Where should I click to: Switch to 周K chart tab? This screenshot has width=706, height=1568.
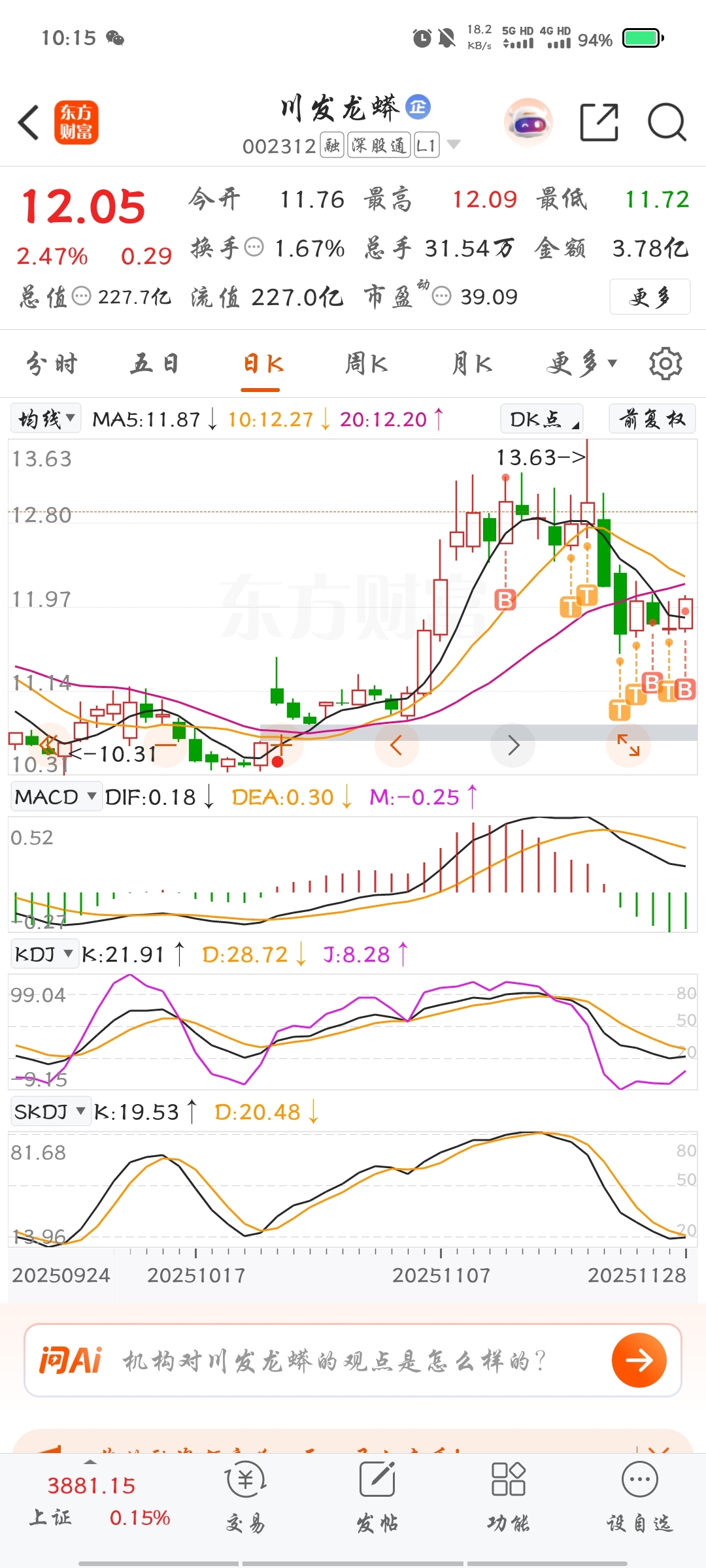[x=366, y=364]
